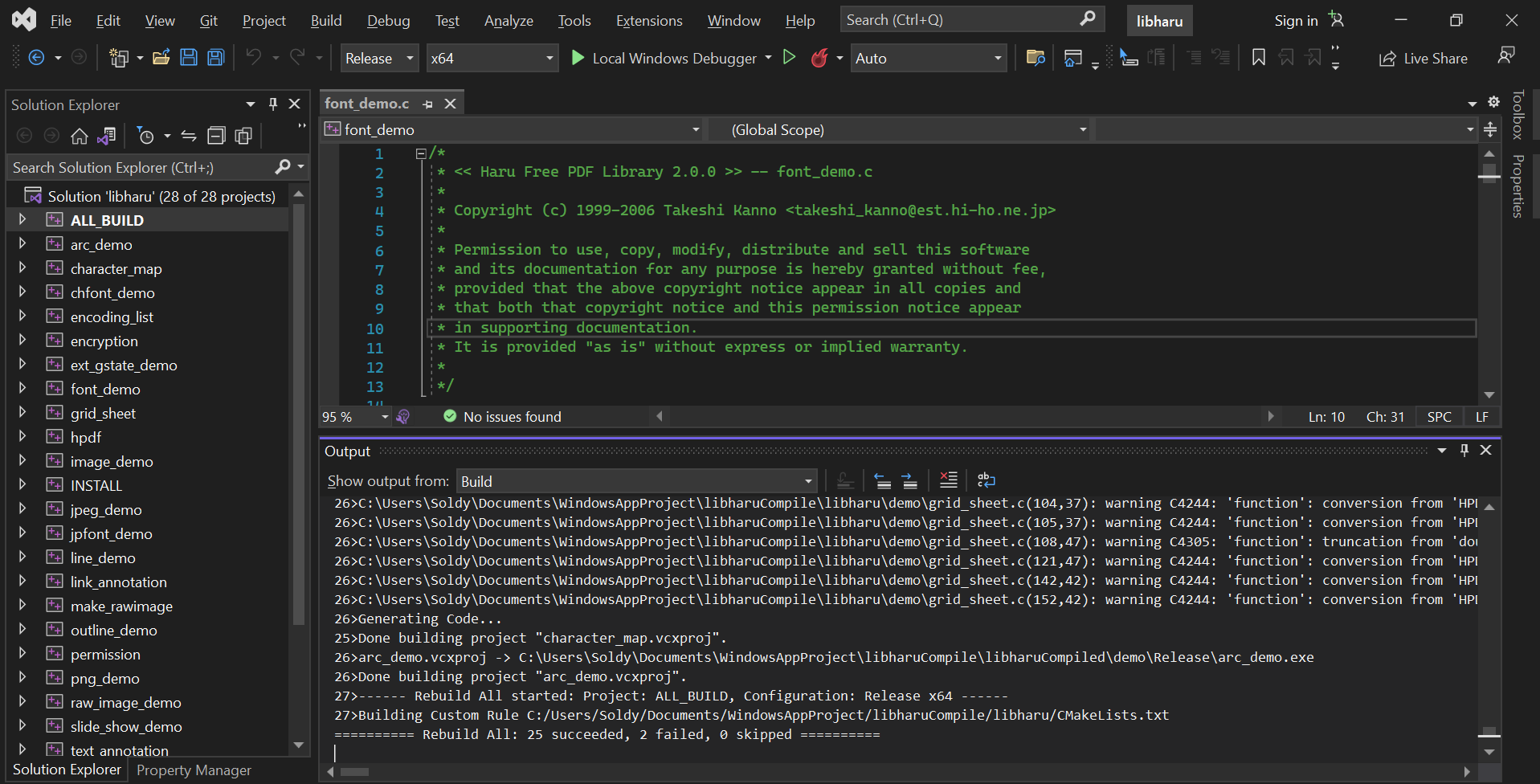The image size is (1540, 784).
Task: Toggle Word Wrap in the Output window
Action: (x=986, y=480)
